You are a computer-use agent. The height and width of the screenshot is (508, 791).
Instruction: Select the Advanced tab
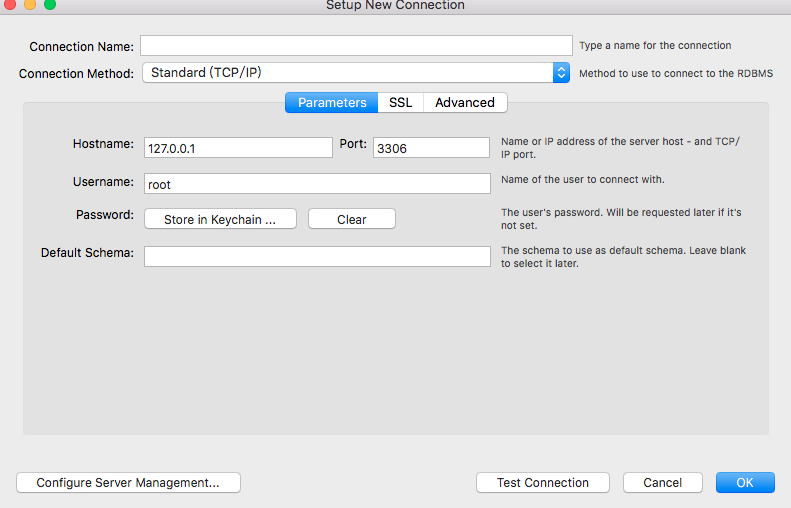465,103
